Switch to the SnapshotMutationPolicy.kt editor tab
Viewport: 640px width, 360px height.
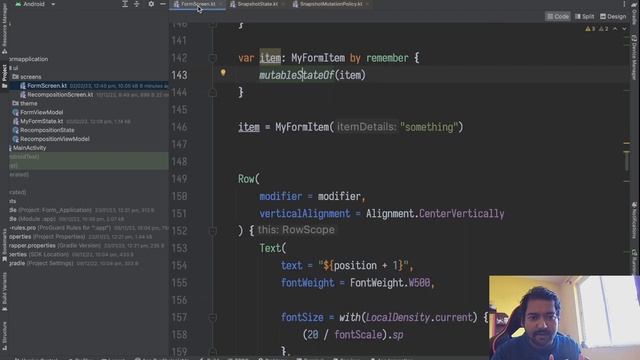(331, 4)
